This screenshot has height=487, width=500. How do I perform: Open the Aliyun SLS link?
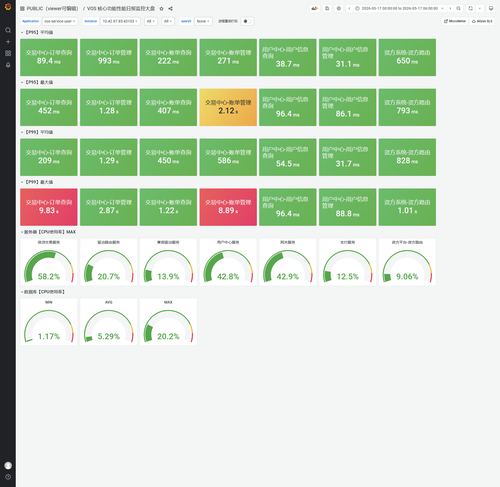[x=482, y=21]
